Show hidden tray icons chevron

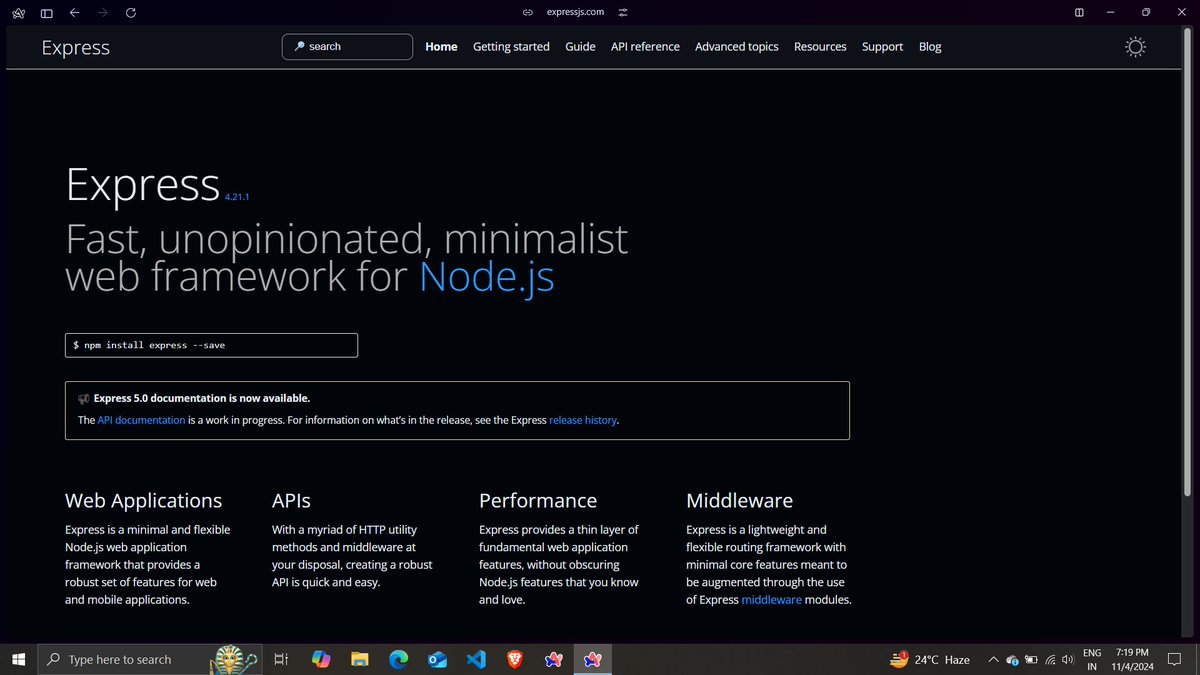993,659
